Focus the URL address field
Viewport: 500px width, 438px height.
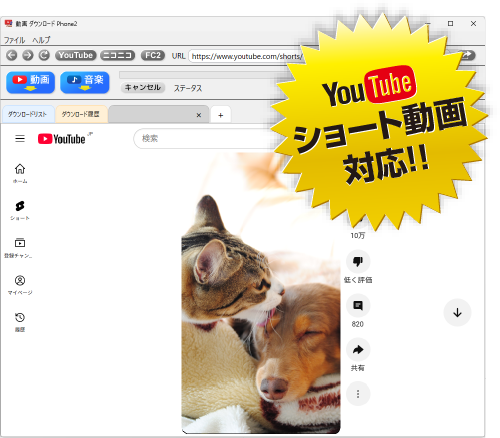(247, 56)
